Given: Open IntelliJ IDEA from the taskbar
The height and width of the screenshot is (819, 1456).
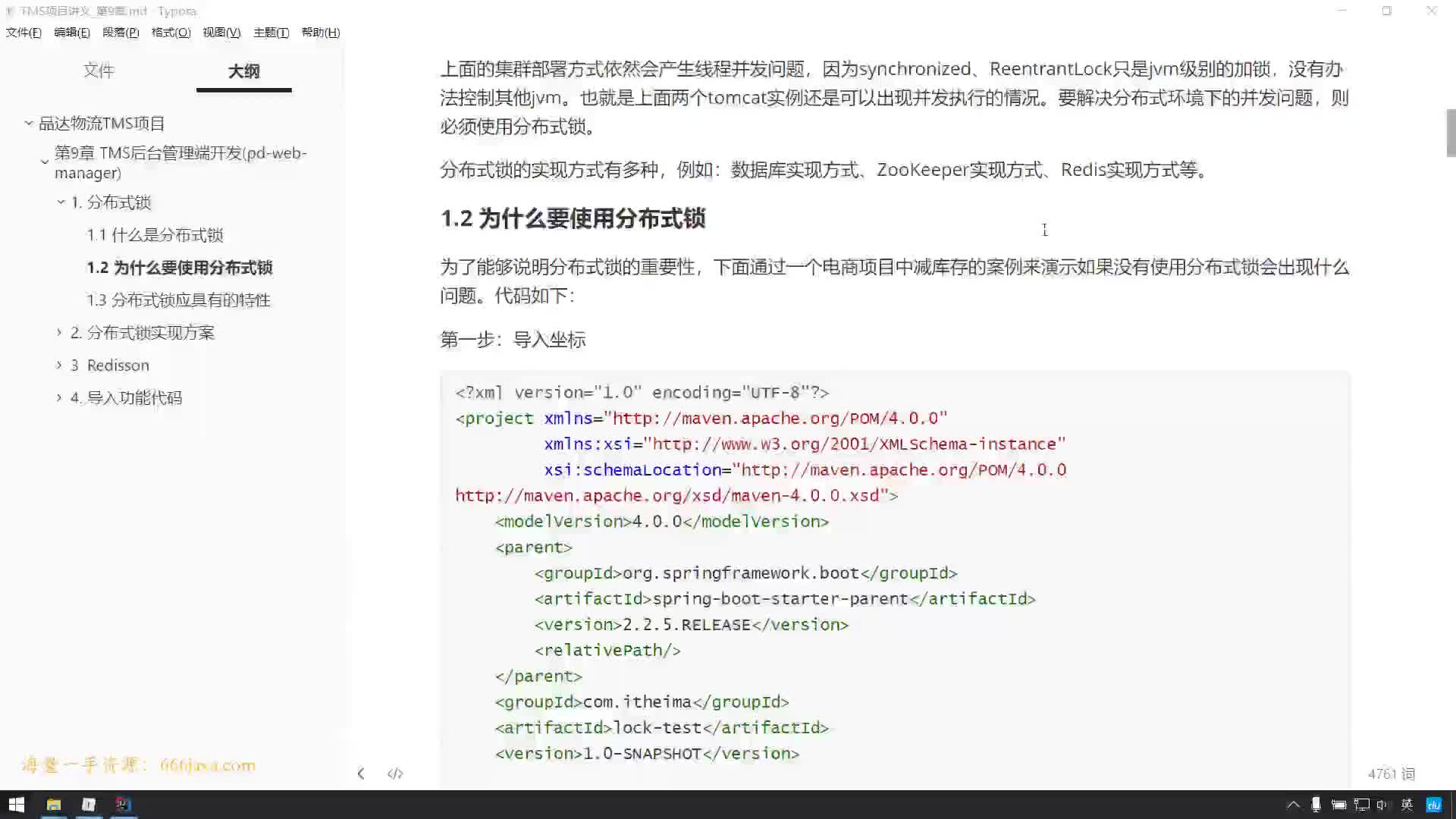Looking at the screenshot, I should point(123,805).
